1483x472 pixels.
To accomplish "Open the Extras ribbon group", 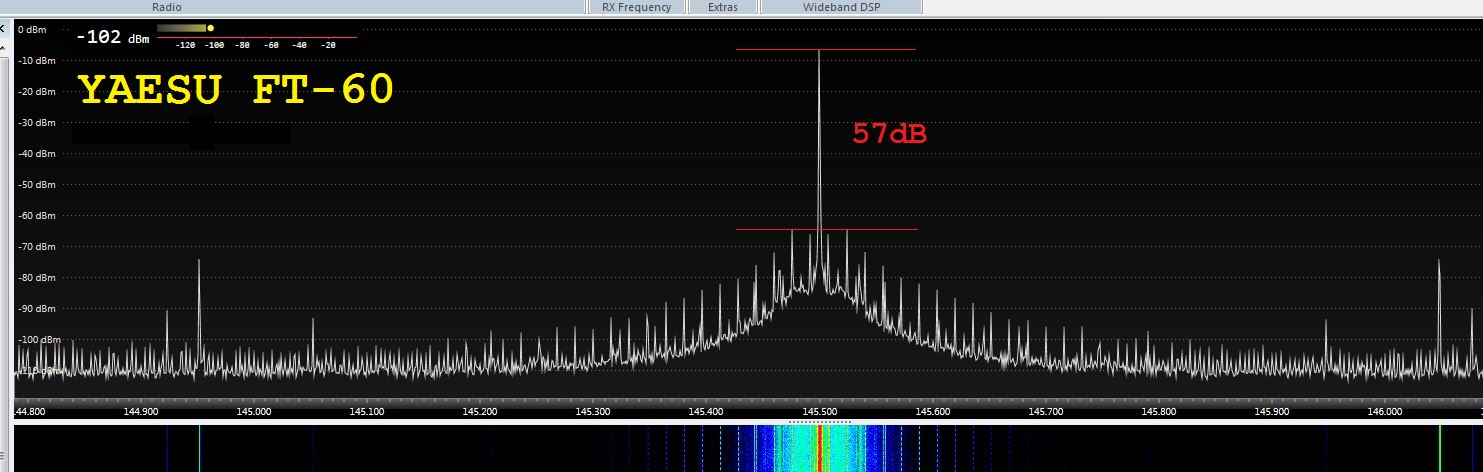I will coord(722,7).
